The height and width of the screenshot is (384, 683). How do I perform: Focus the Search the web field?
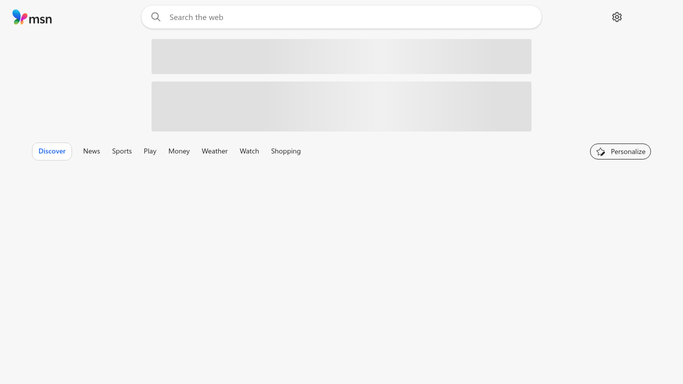tap(341, 17)
